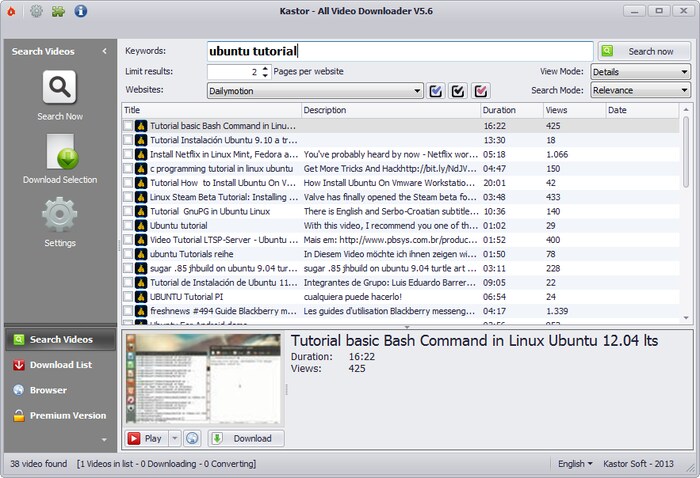
Task: Click the Download button
Action: point(246,438)
